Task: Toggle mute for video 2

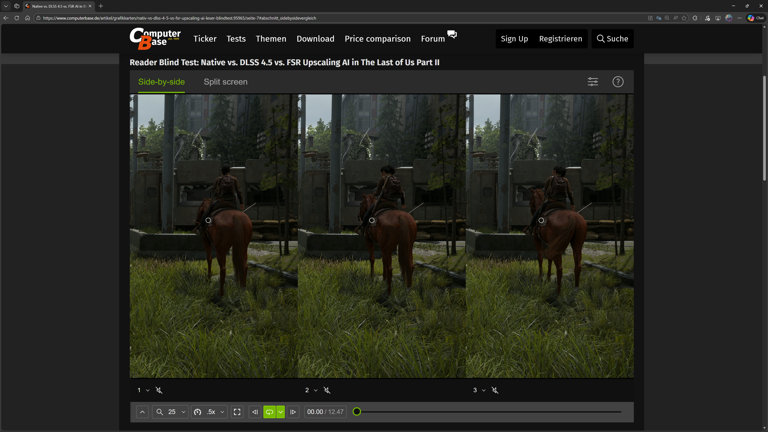Action: point(327,390)
